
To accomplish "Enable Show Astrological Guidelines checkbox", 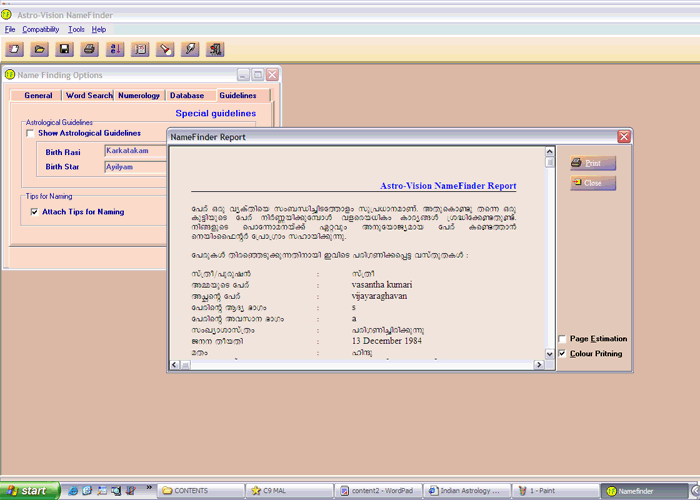I will click(30, 133).
